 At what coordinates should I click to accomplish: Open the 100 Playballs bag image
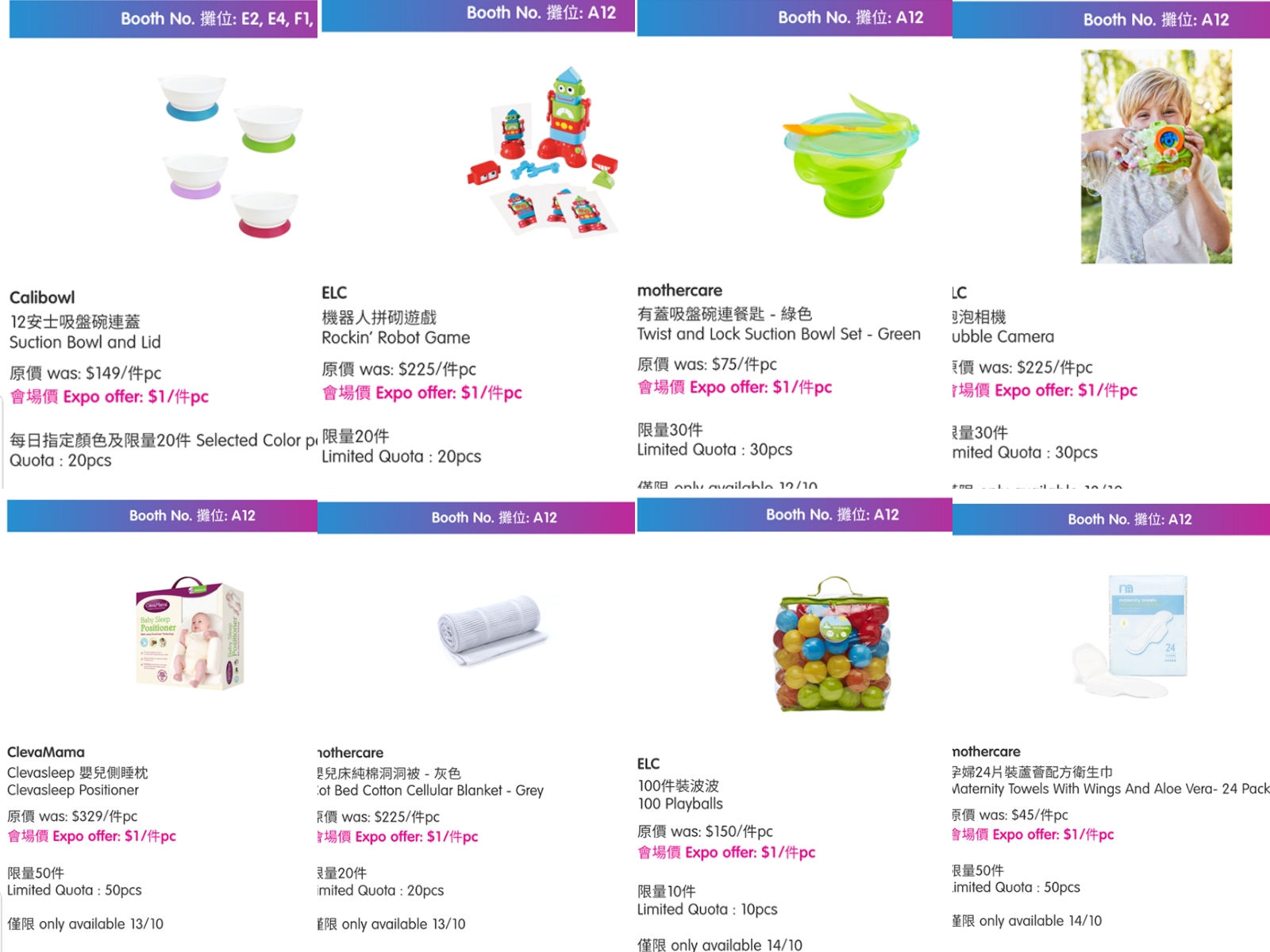click(831, 643)
